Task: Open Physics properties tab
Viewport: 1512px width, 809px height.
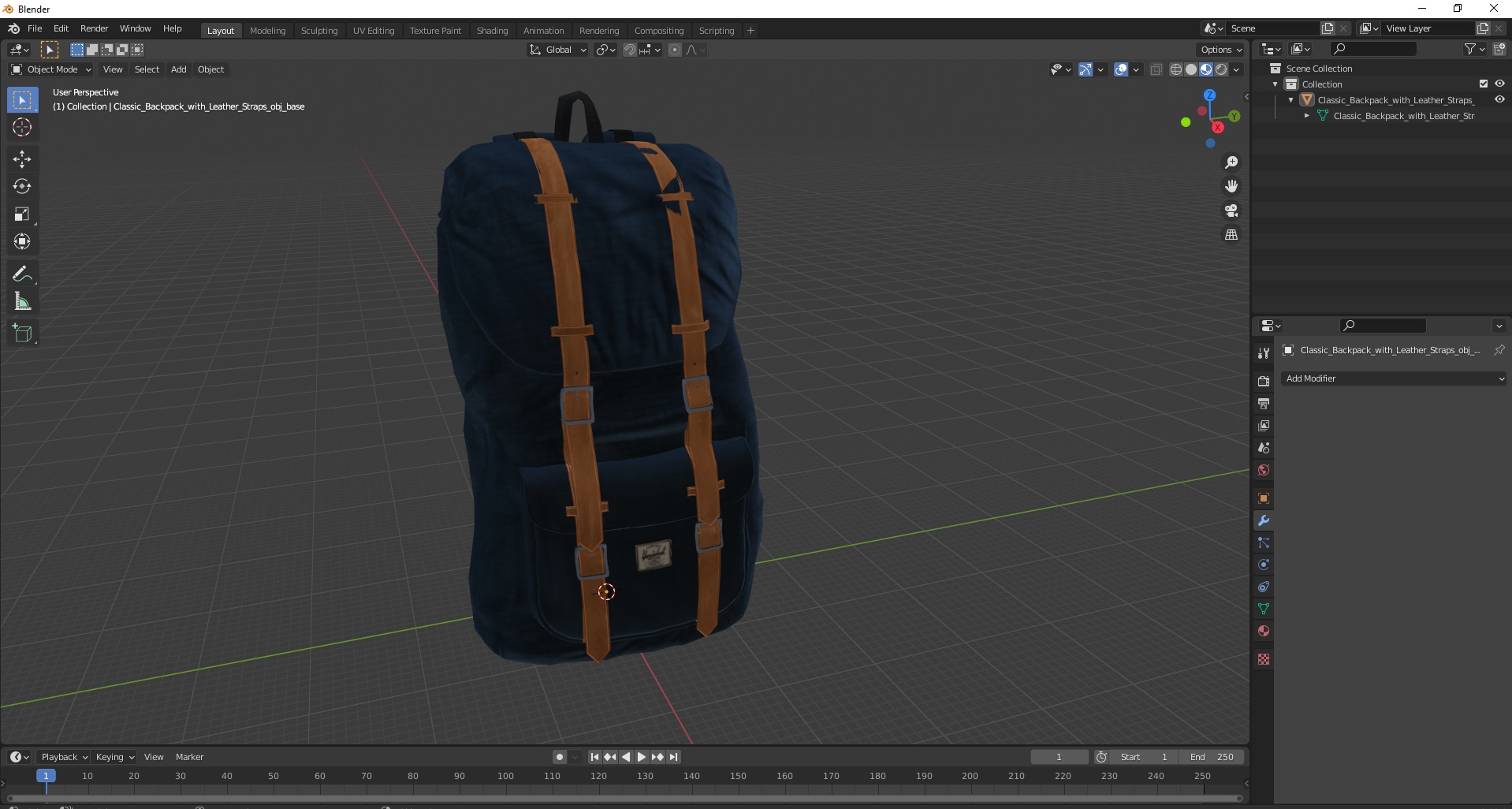Action: coord(1264,565)
